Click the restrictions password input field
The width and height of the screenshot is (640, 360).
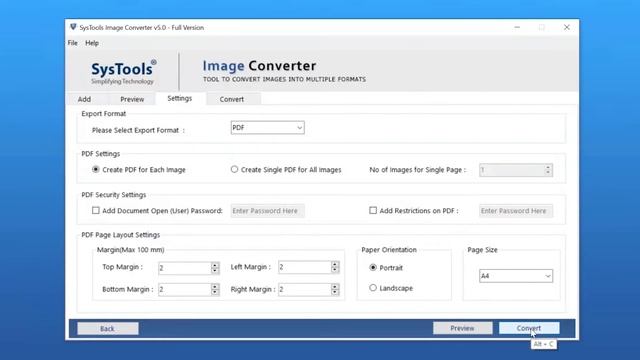516,211
